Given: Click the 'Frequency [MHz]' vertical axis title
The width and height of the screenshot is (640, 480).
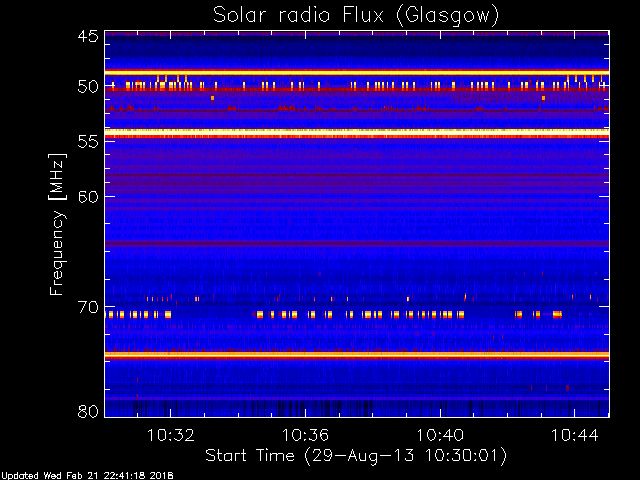Looking at the screenshot, I should click(x=57, y=224).
